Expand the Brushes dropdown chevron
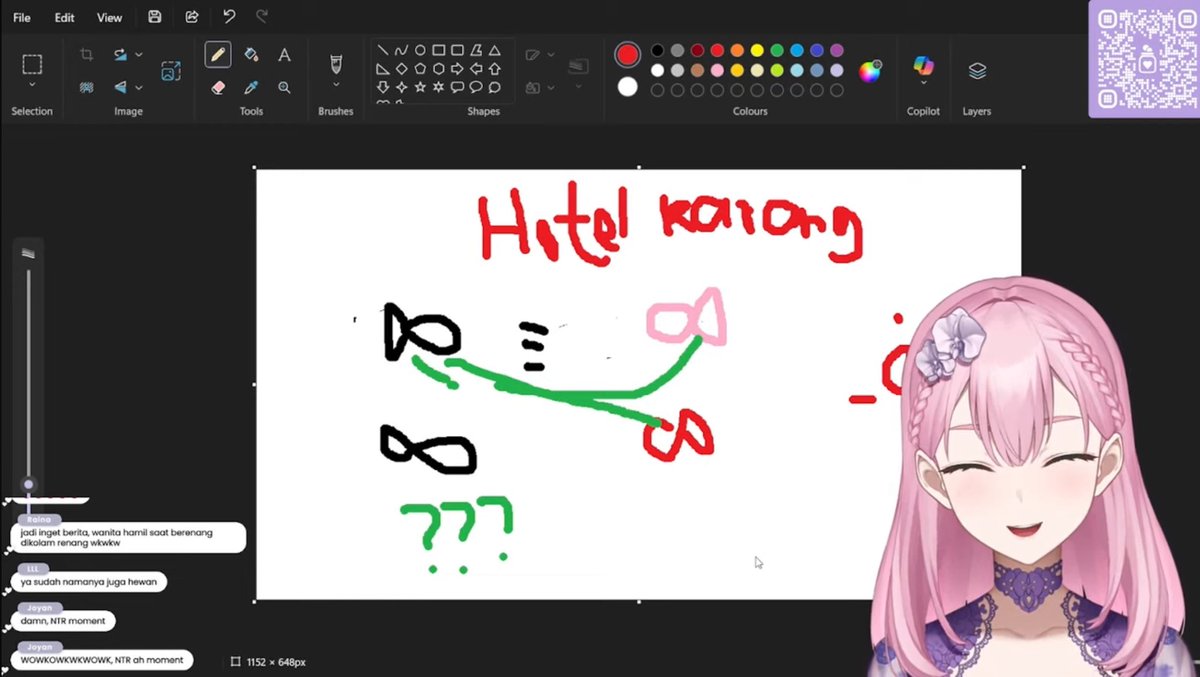 [x=336, y=86]
